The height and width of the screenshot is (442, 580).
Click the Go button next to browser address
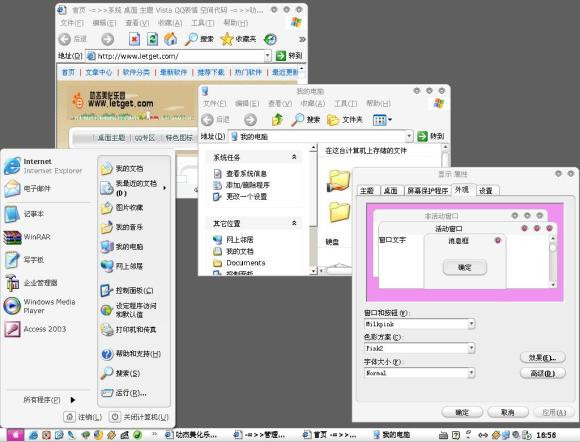(x=289, y=56)
